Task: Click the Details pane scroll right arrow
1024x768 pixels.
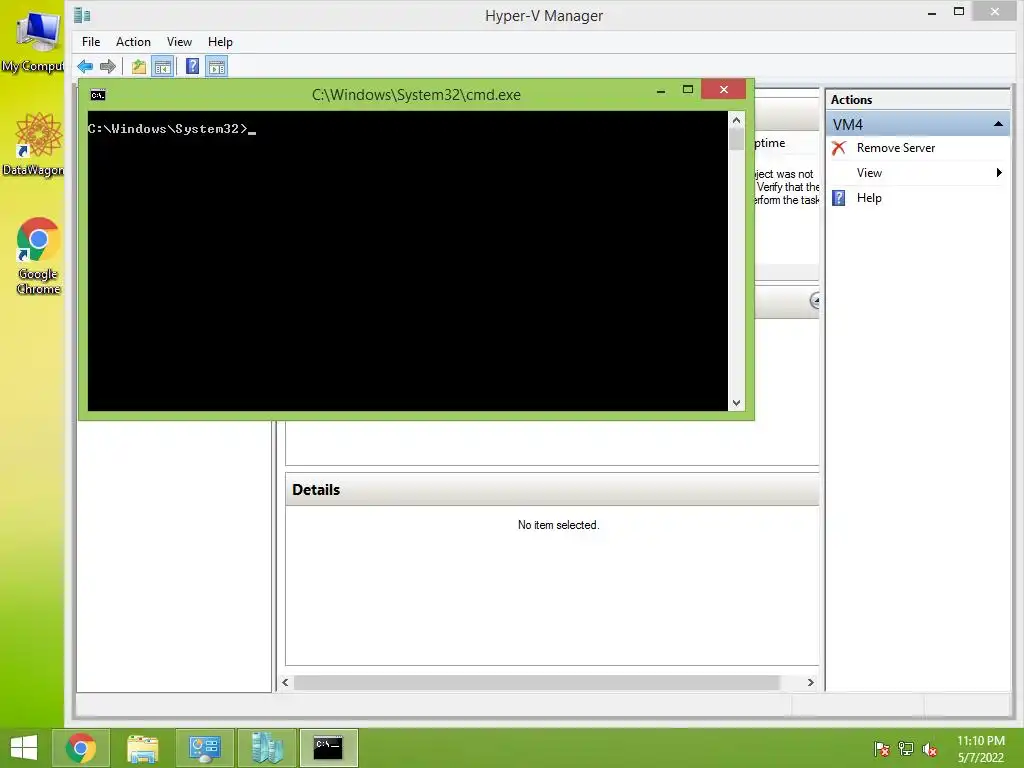Action: click(810, 682)
